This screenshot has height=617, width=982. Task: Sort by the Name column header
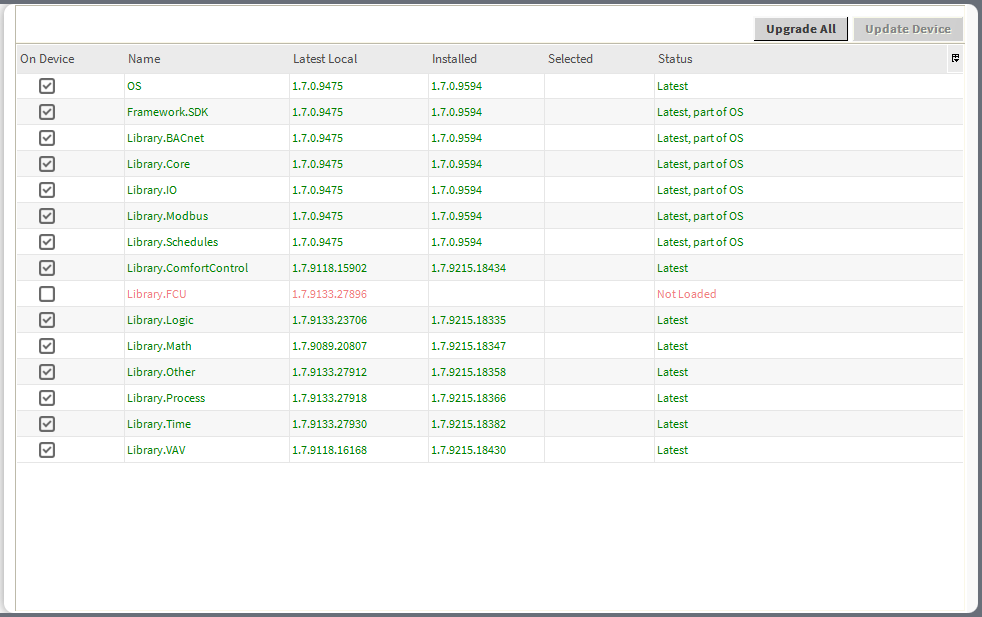(x=143, y=59)
